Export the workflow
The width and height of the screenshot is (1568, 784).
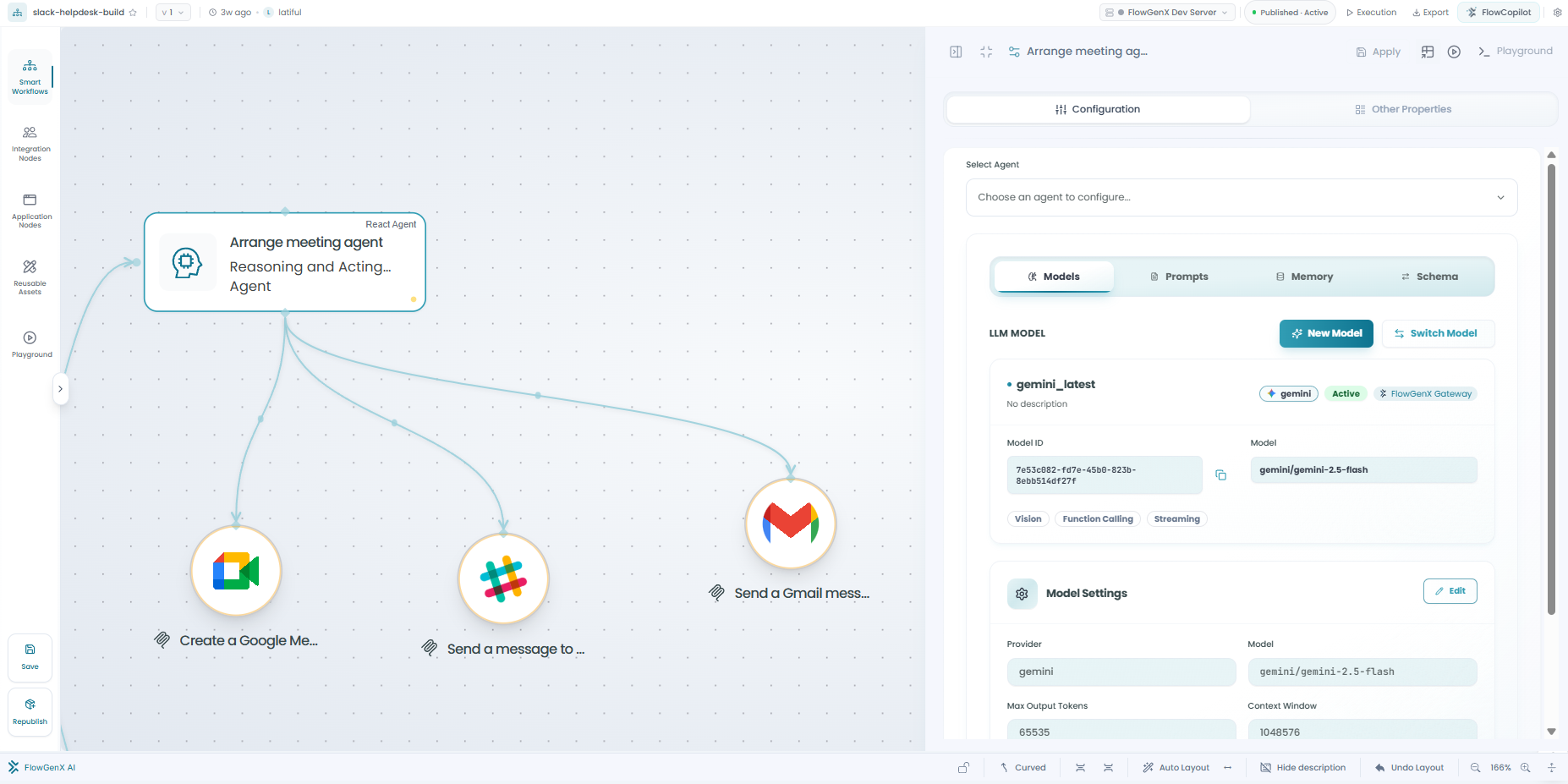coord(1430,13)
